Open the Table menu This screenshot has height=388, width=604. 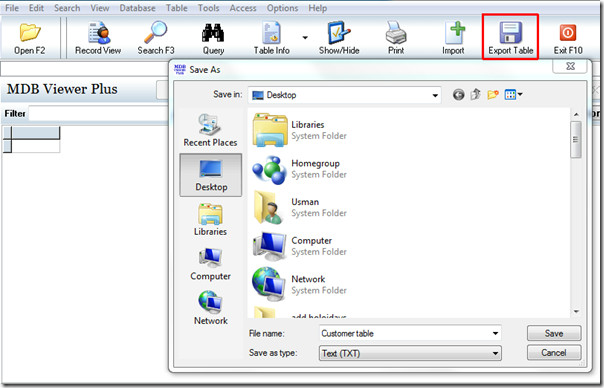(x=176, y=8)
